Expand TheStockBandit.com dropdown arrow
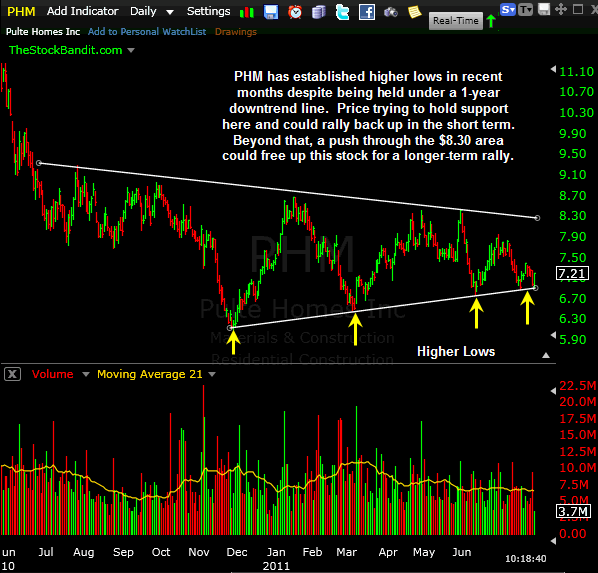Image resolution: width=598 pixels, height=573 pixels. pos(131,50)
